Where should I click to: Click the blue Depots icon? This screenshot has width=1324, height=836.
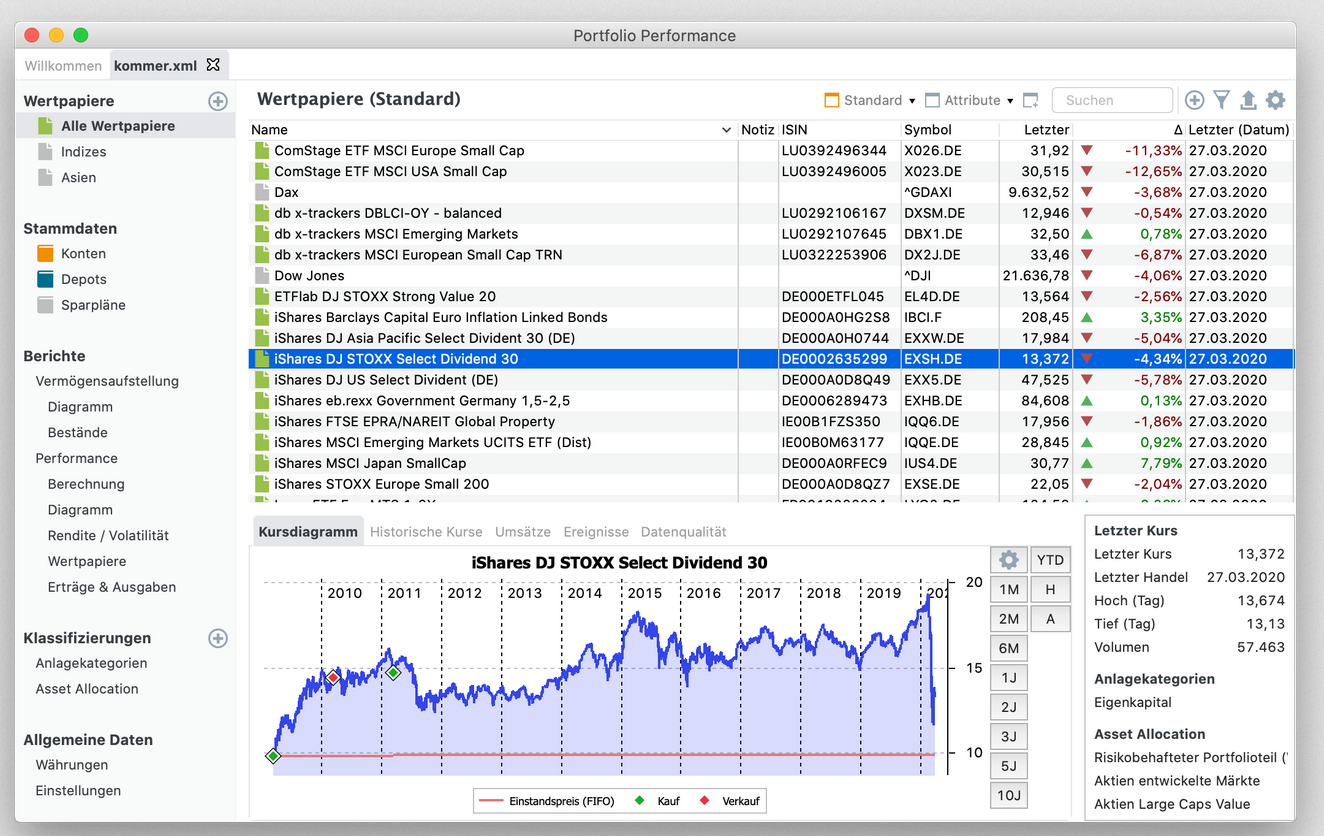tap(45, 279)
